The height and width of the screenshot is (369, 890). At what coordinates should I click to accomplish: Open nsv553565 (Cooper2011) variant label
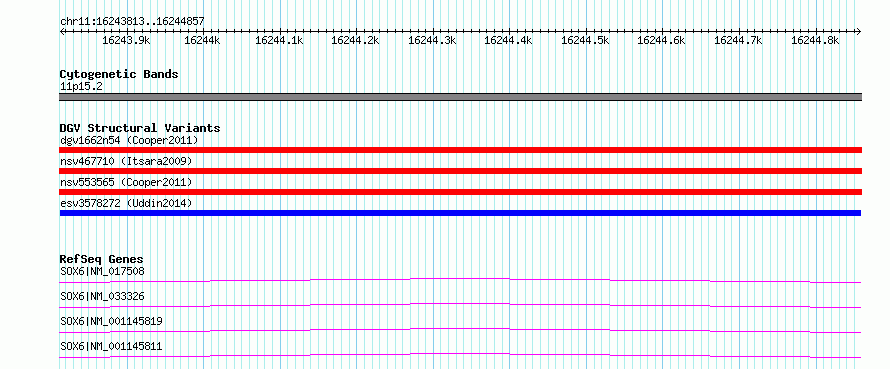(126, 182)
